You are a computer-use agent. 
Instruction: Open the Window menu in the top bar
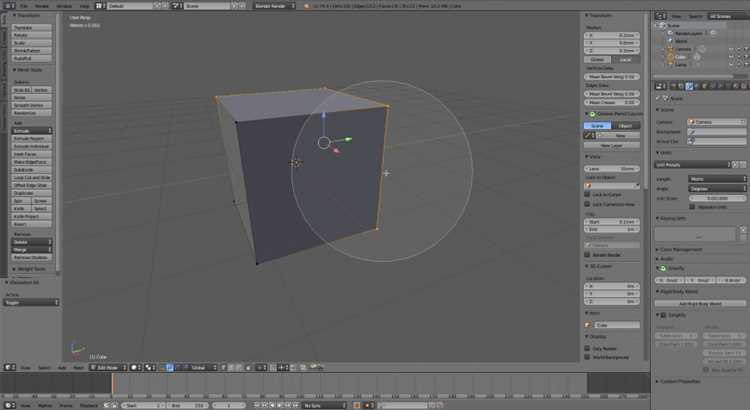tap(64, 6)
